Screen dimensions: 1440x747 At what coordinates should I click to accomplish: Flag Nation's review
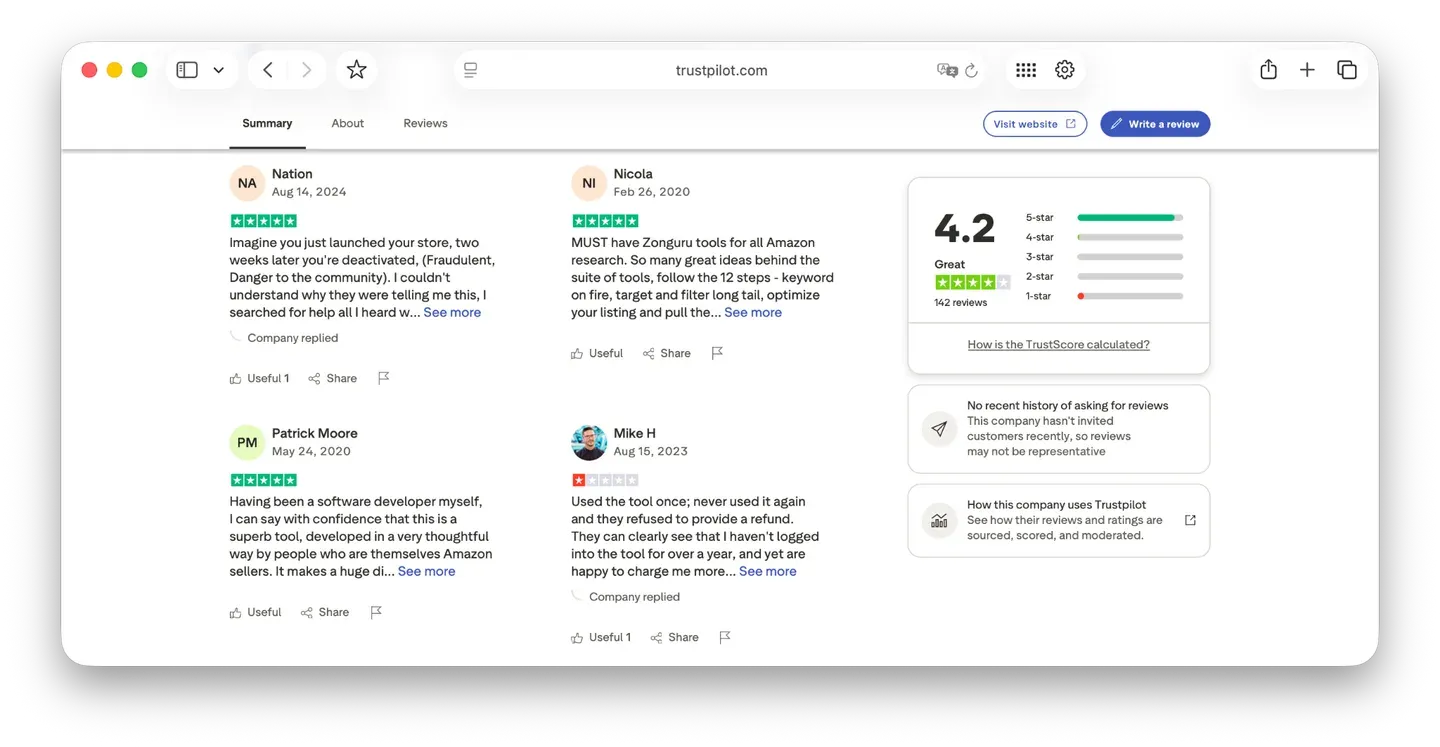coord(383,378)
